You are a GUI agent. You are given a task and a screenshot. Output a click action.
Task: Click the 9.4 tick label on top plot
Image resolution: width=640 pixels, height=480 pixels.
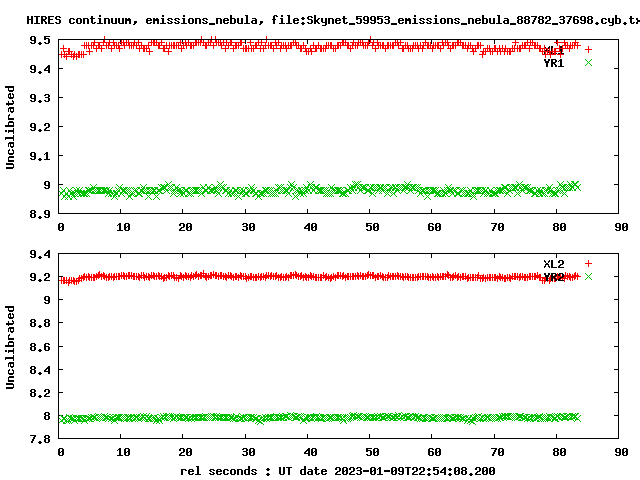point(40,69)
